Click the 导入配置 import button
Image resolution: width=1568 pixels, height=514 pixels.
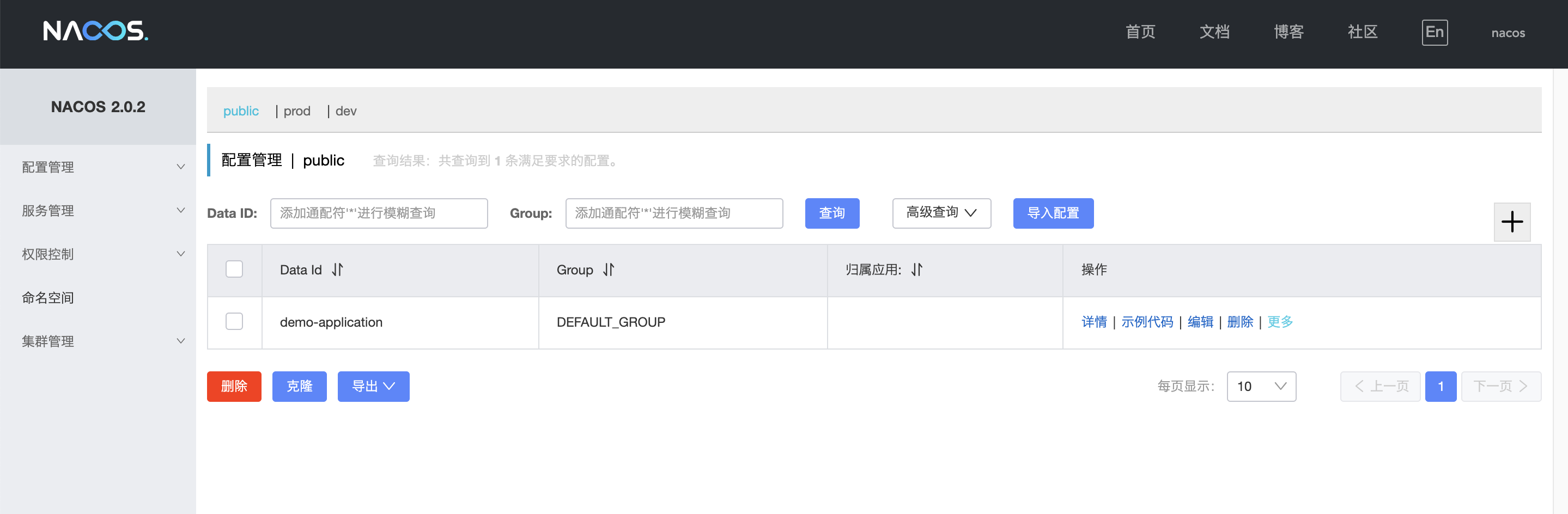coord(1053,213)
